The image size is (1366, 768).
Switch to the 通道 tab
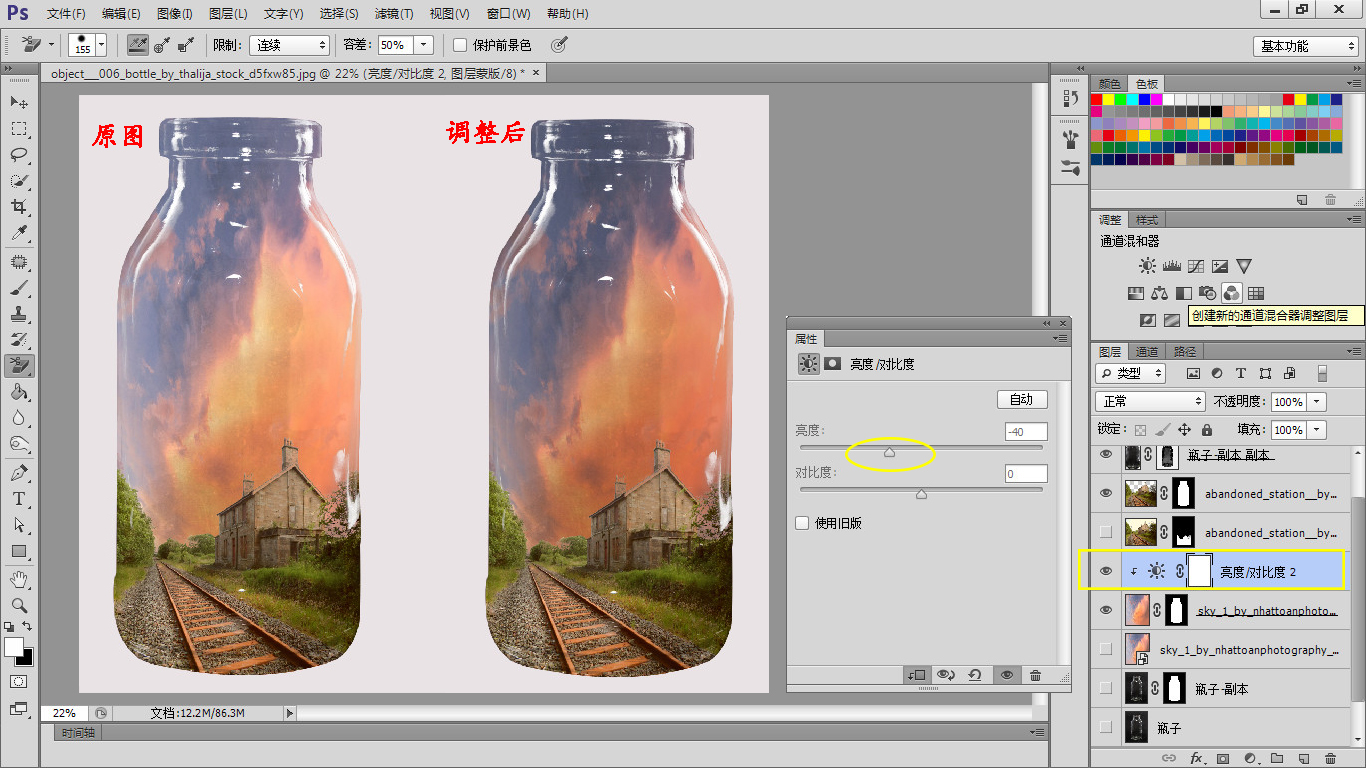[1146, 352]
